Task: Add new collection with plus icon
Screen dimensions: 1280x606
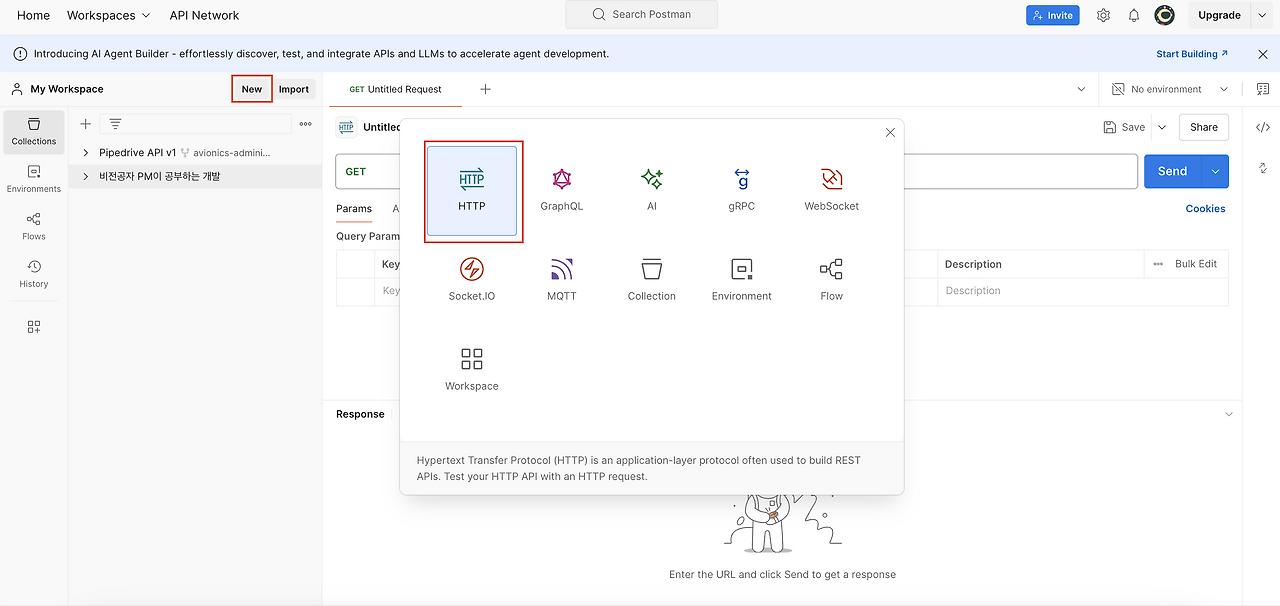Action: [x=86, y=124]
